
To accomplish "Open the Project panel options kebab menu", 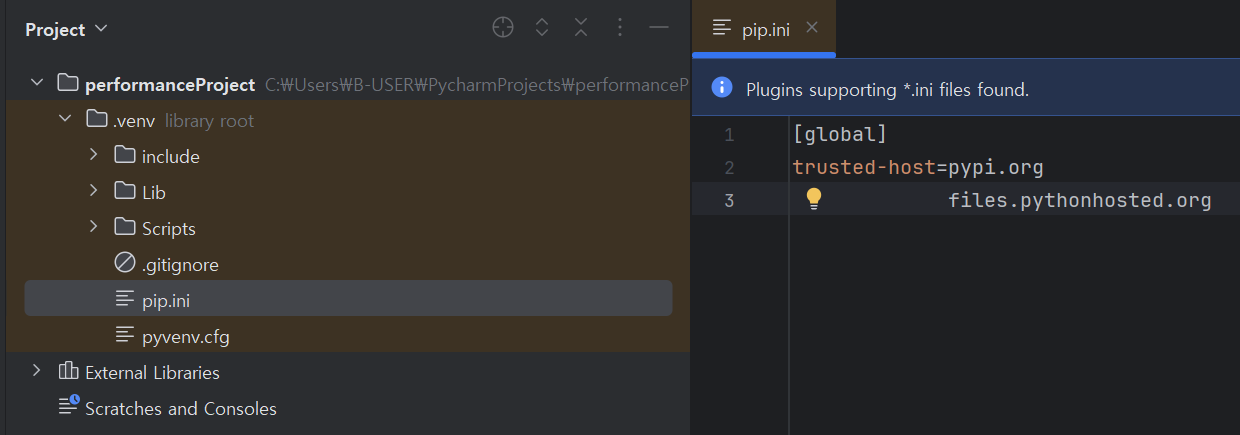I will click(x=620, y=28).
